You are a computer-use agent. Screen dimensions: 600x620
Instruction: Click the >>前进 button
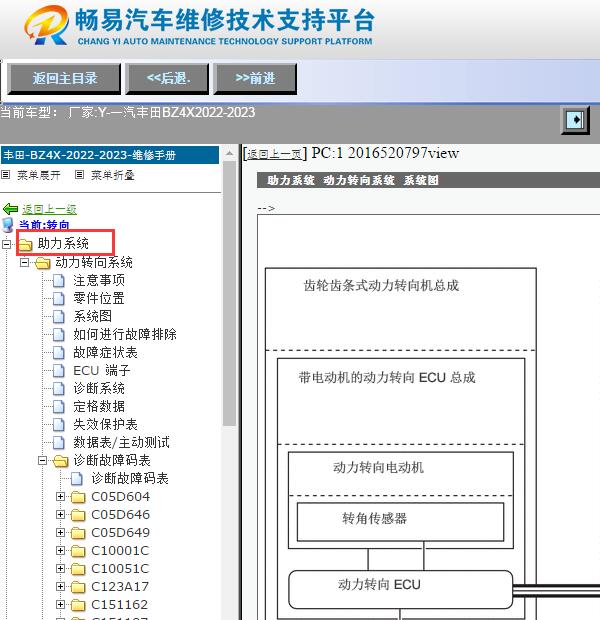point(255,78)
